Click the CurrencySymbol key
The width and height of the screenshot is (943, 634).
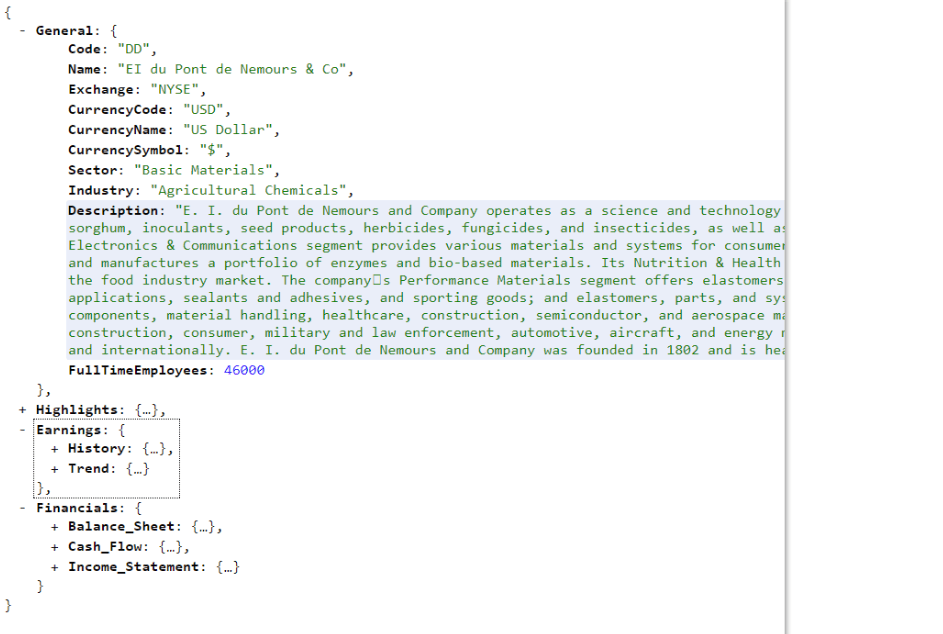125,150
